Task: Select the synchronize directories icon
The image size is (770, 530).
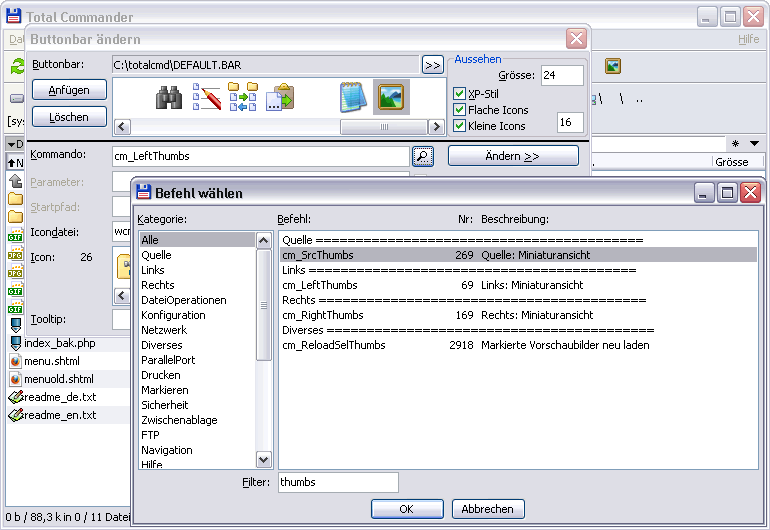Action: (243, 97)
